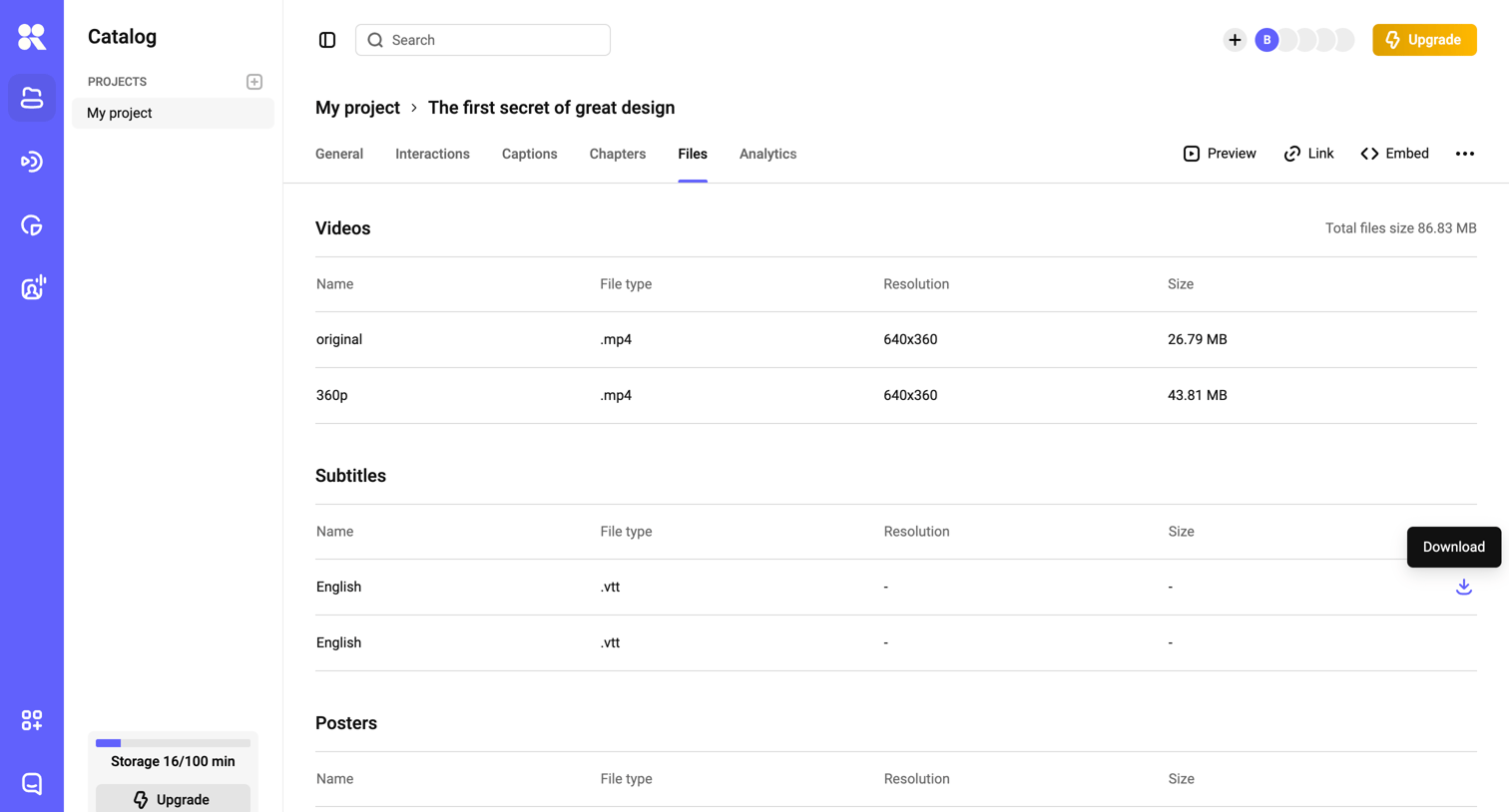
Task: Download the English subtitle file
Action: 1463,587
